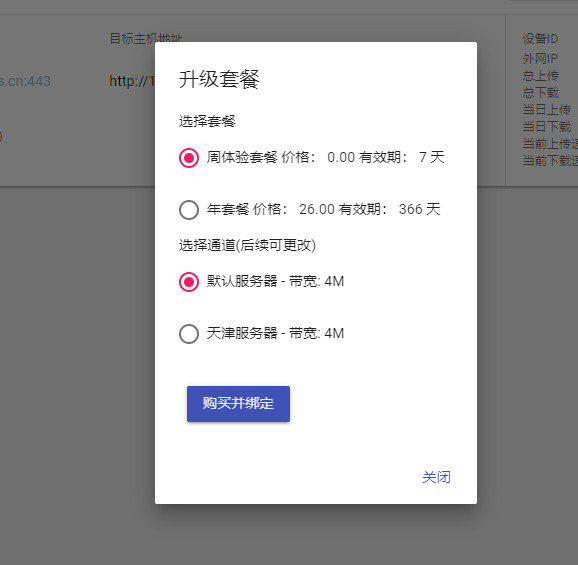The height and width of the screenshot is (565, 578).
Task: Click the 总上传 label in right panel
Action: tap(540, 76)
